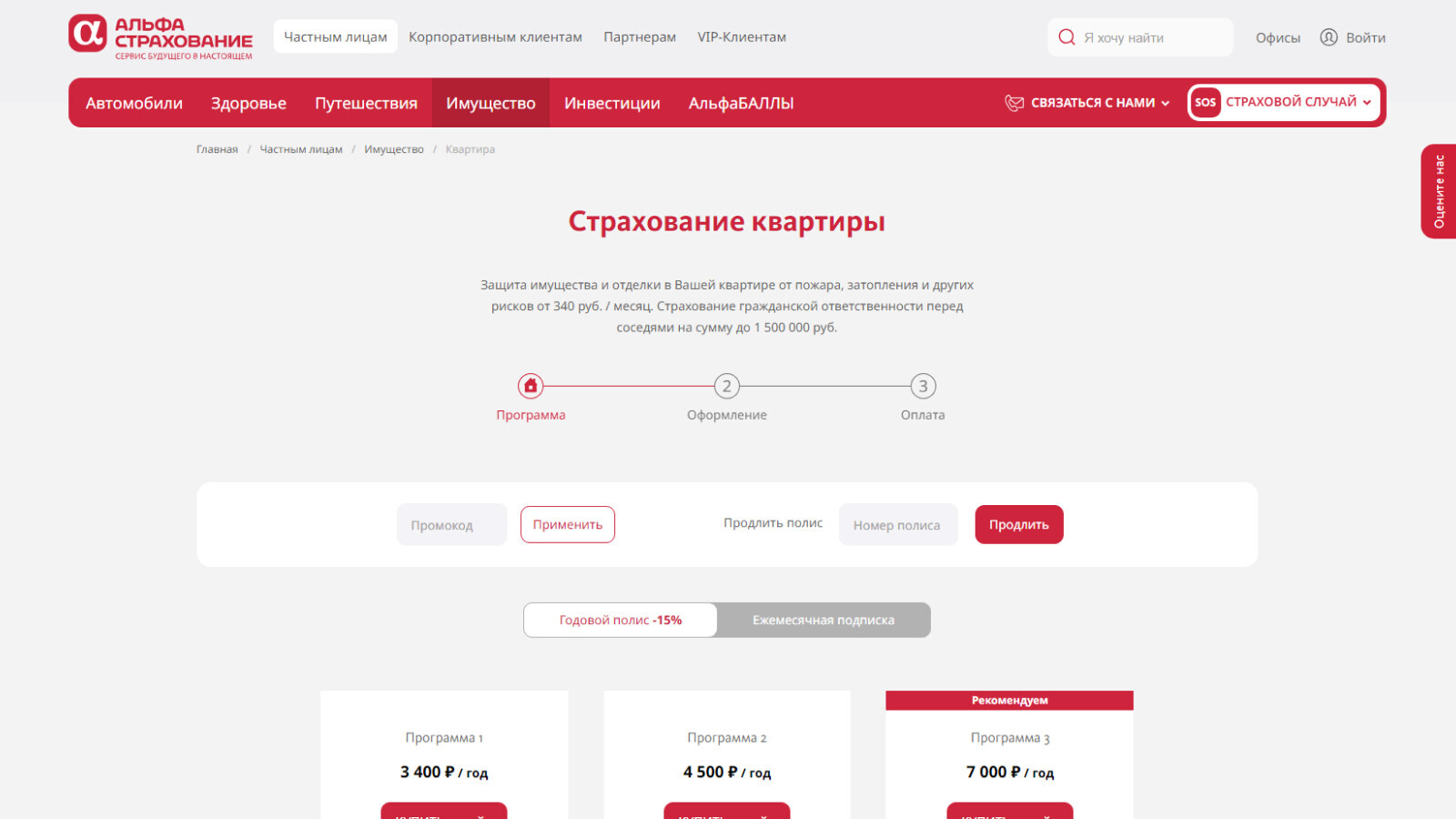1456x819 pixels.
Task: Go to Главная breadcrumb
Action: [217, 149]
